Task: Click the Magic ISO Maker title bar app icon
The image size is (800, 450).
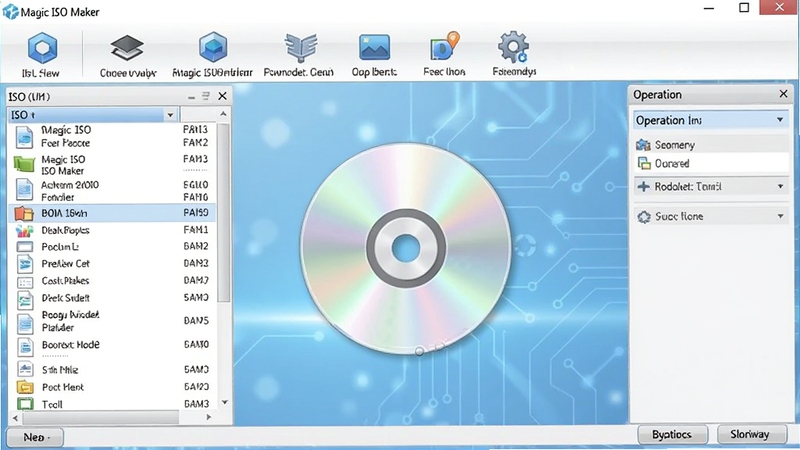Action: click(x=10, y=11)
